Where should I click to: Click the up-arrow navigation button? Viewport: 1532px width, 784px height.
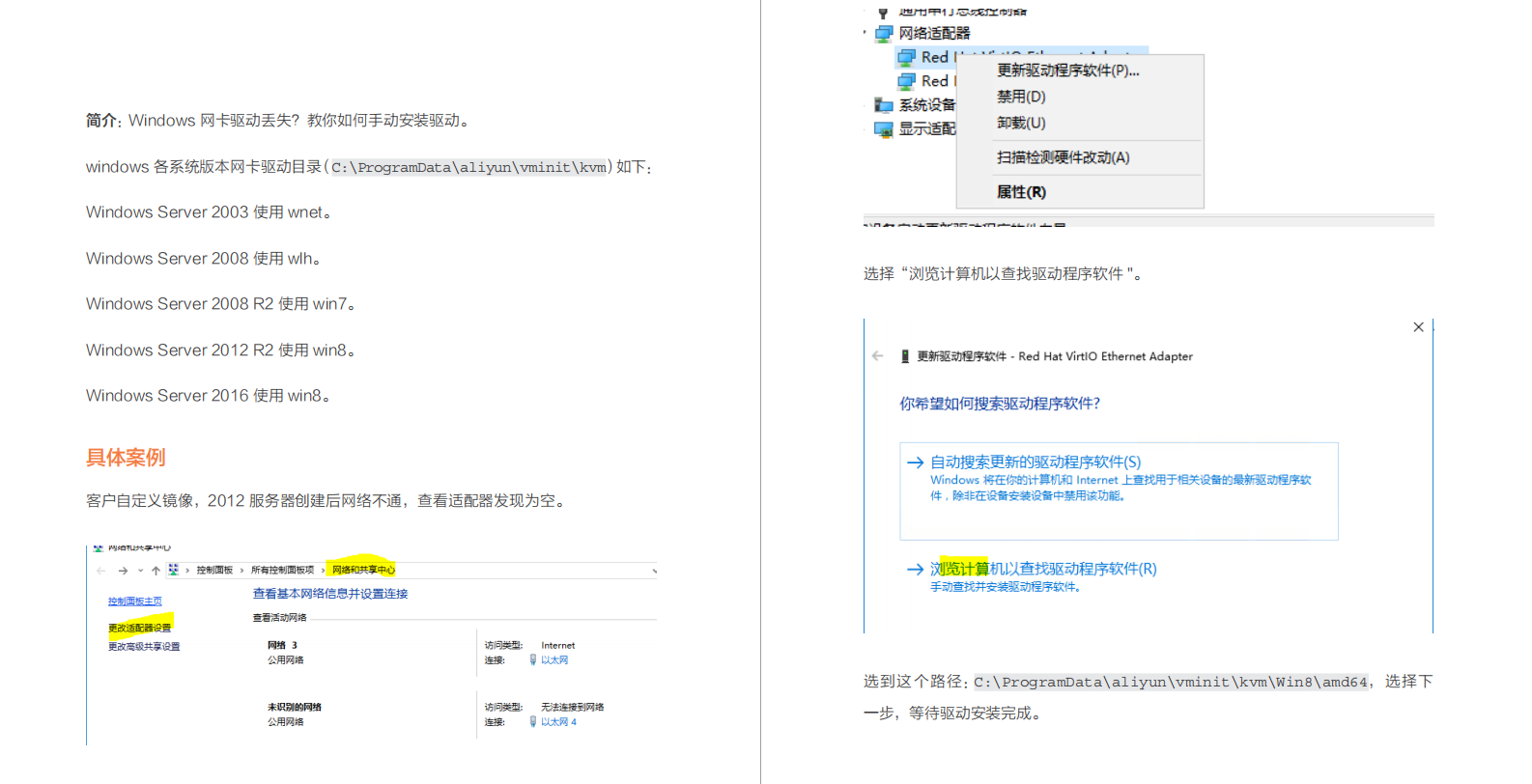click(x=156, y=571)
